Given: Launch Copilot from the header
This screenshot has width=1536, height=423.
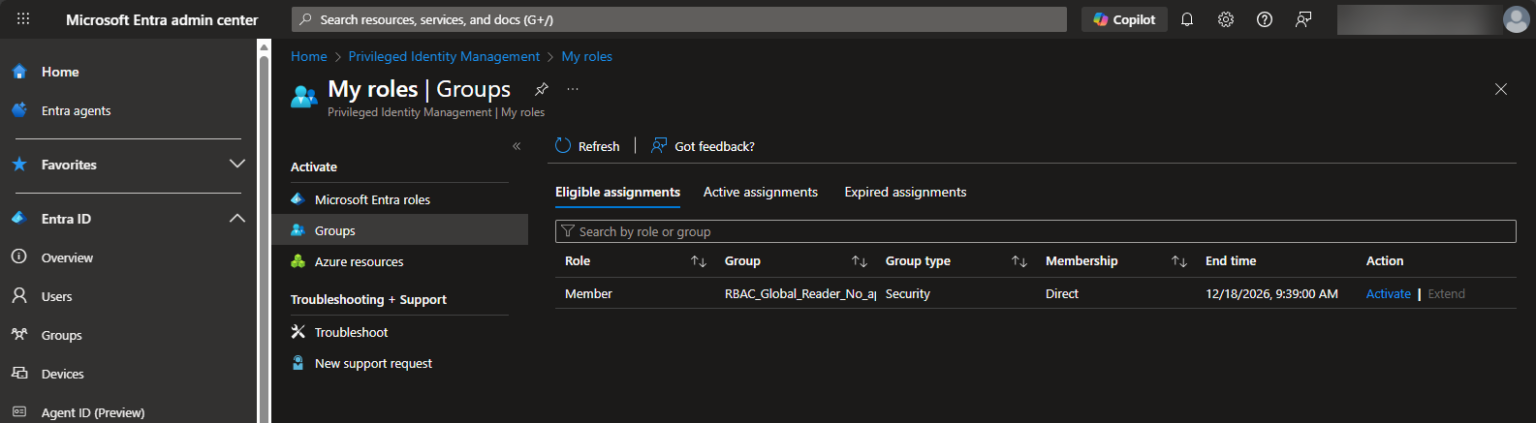Looking at the screenshot, I should (1124, 19).
